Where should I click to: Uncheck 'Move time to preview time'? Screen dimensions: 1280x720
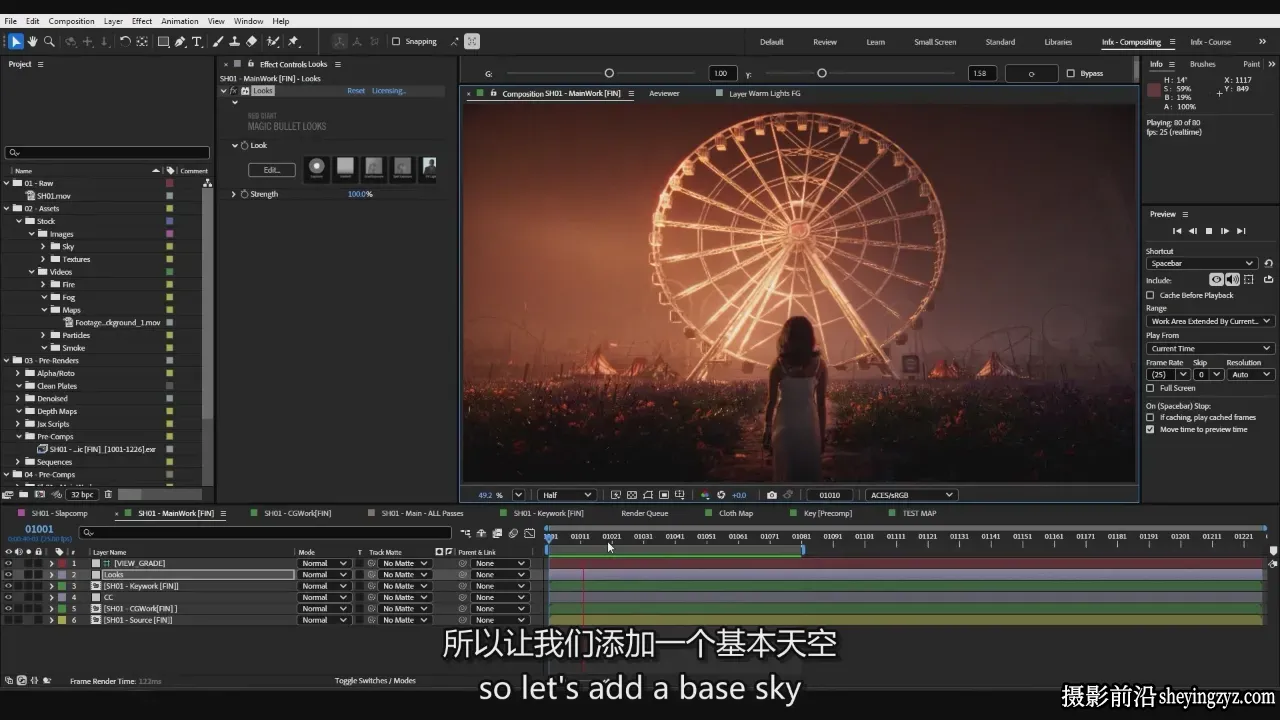click(1150, 429)
